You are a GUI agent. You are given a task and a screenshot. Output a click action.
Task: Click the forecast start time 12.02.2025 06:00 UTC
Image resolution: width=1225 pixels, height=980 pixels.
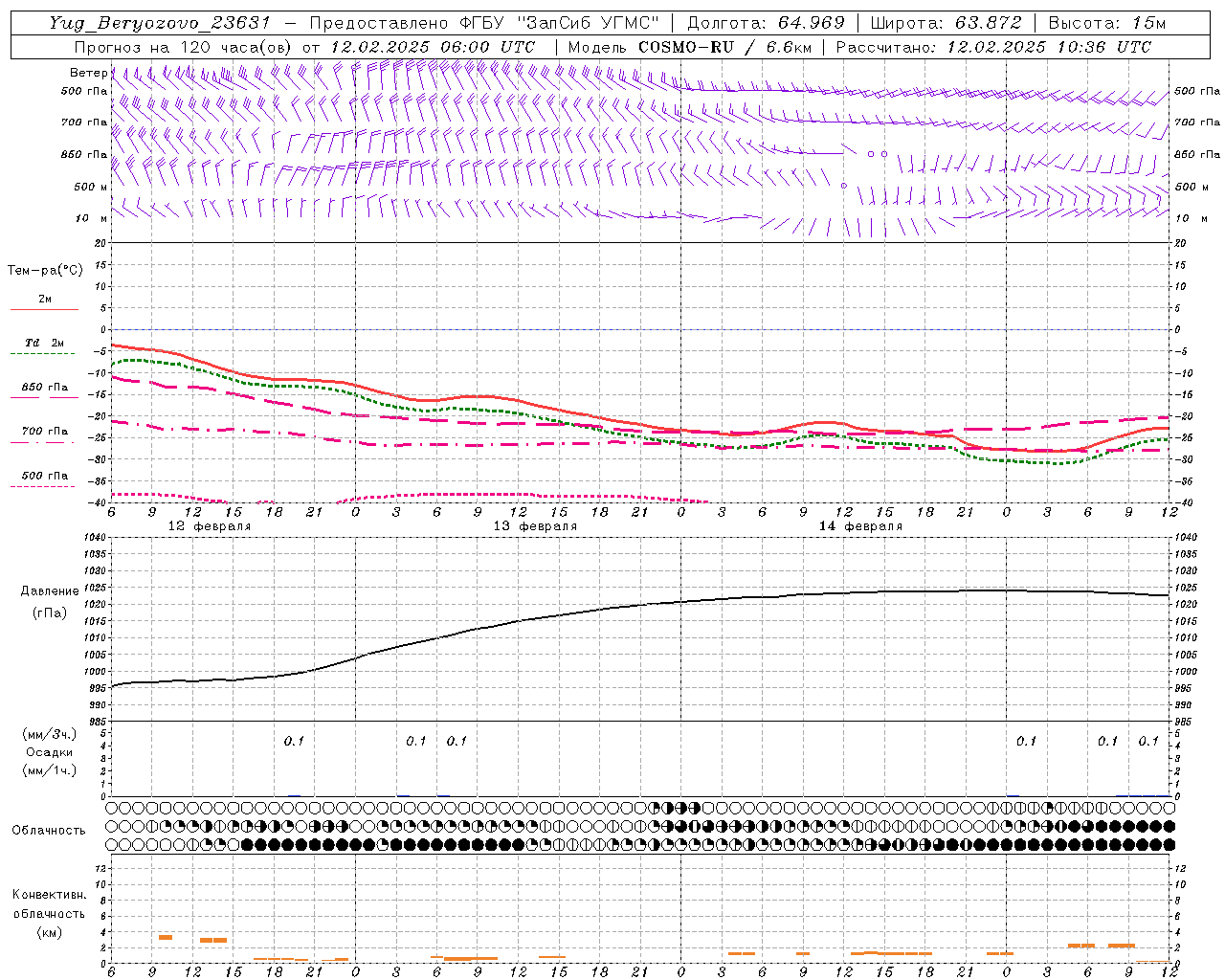pyautogui.click(x=432, y=47)
